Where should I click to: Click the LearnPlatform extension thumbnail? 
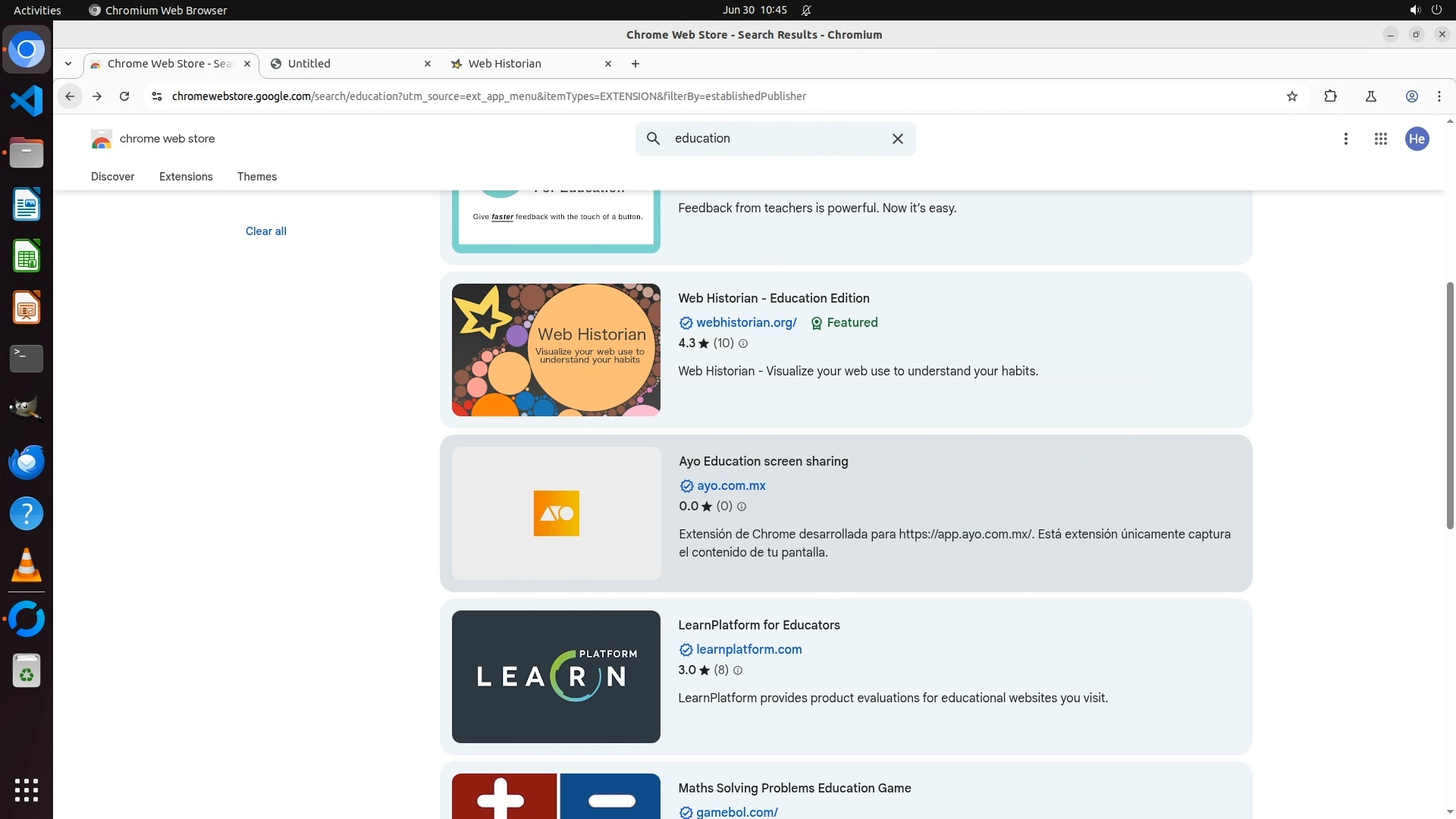coord(556,676)
